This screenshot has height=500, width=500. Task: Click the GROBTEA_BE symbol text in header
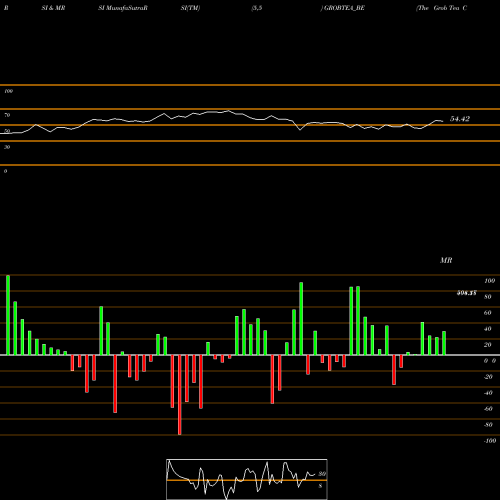[344, 8]
